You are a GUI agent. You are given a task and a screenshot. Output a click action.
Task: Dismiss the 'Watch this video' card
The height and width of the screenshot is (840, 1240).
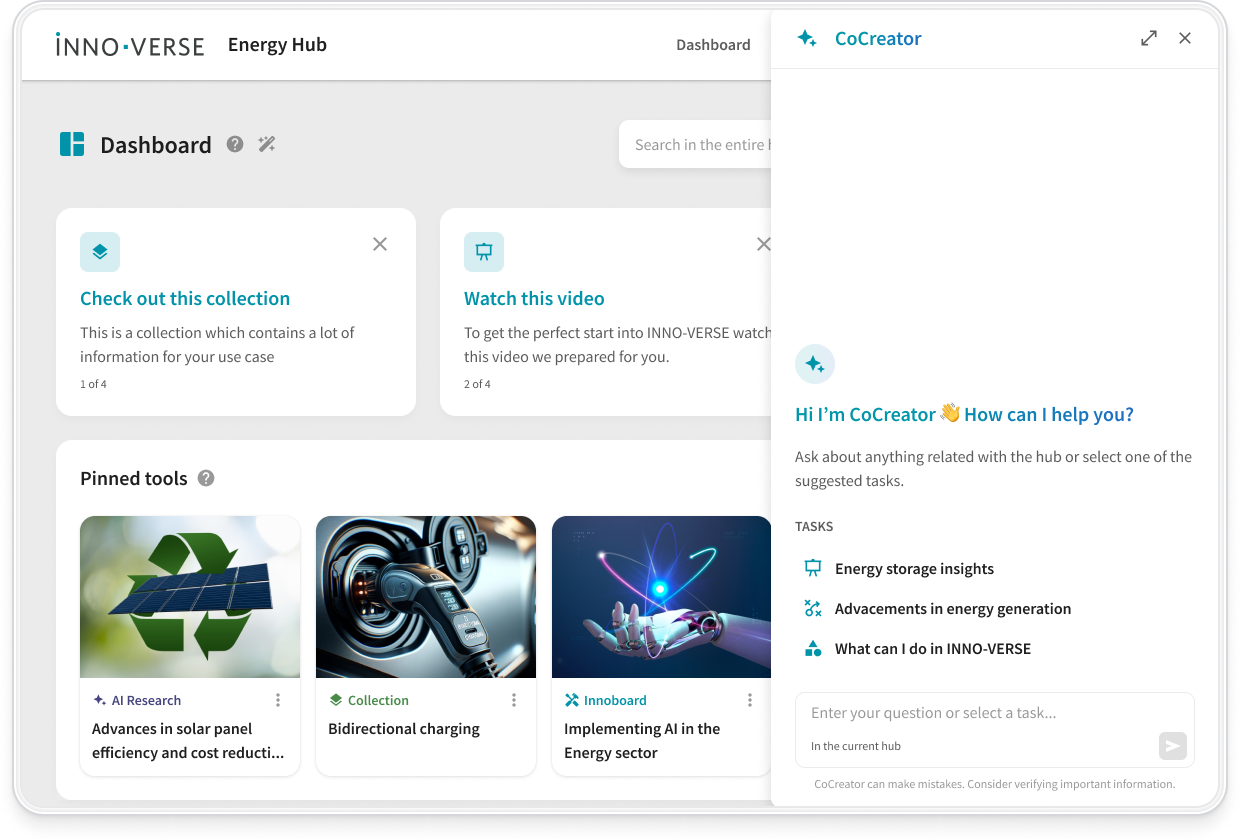(x=764, y=244)
